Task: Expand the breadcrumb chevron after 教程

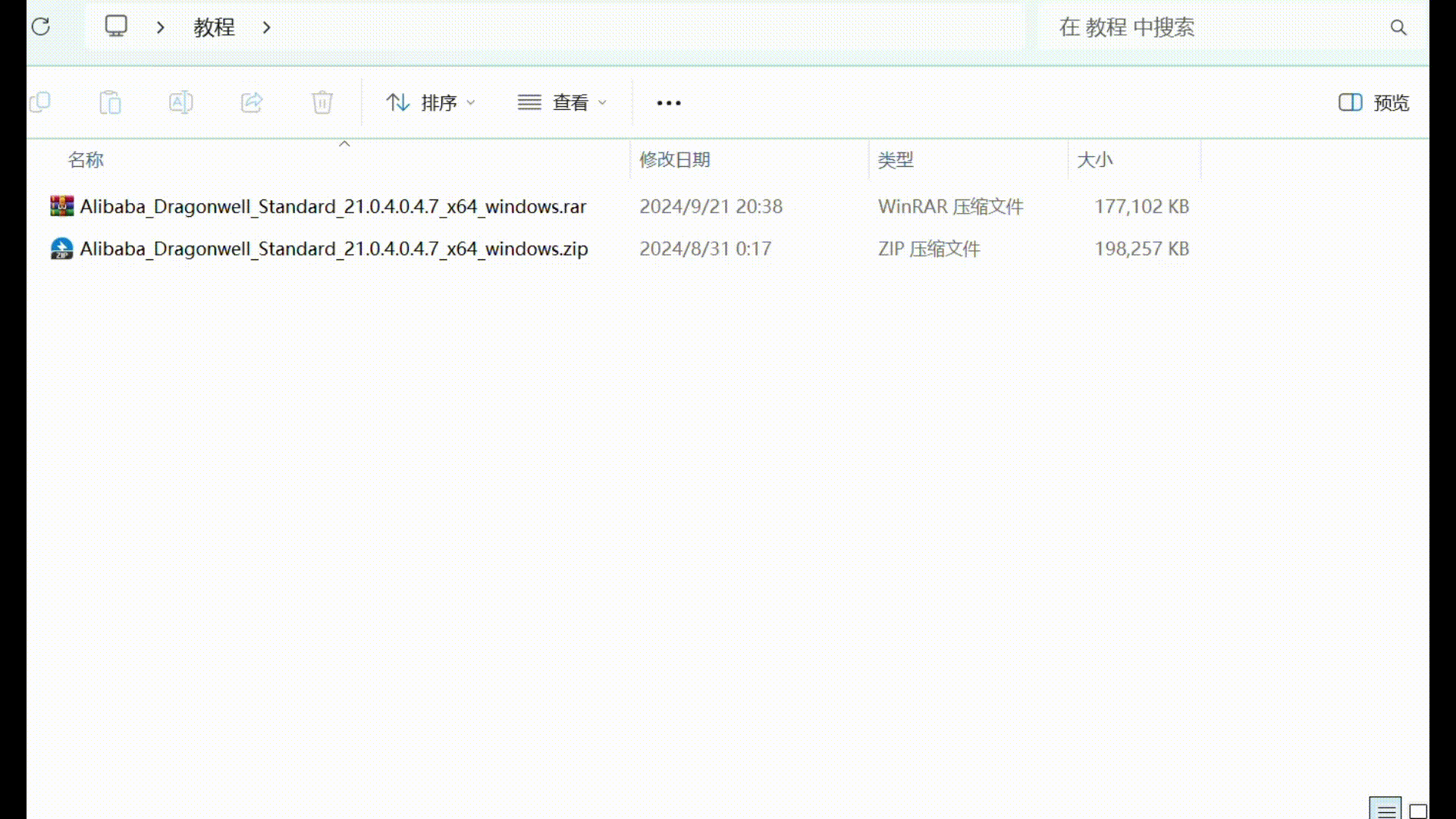Action: (266, 27)
